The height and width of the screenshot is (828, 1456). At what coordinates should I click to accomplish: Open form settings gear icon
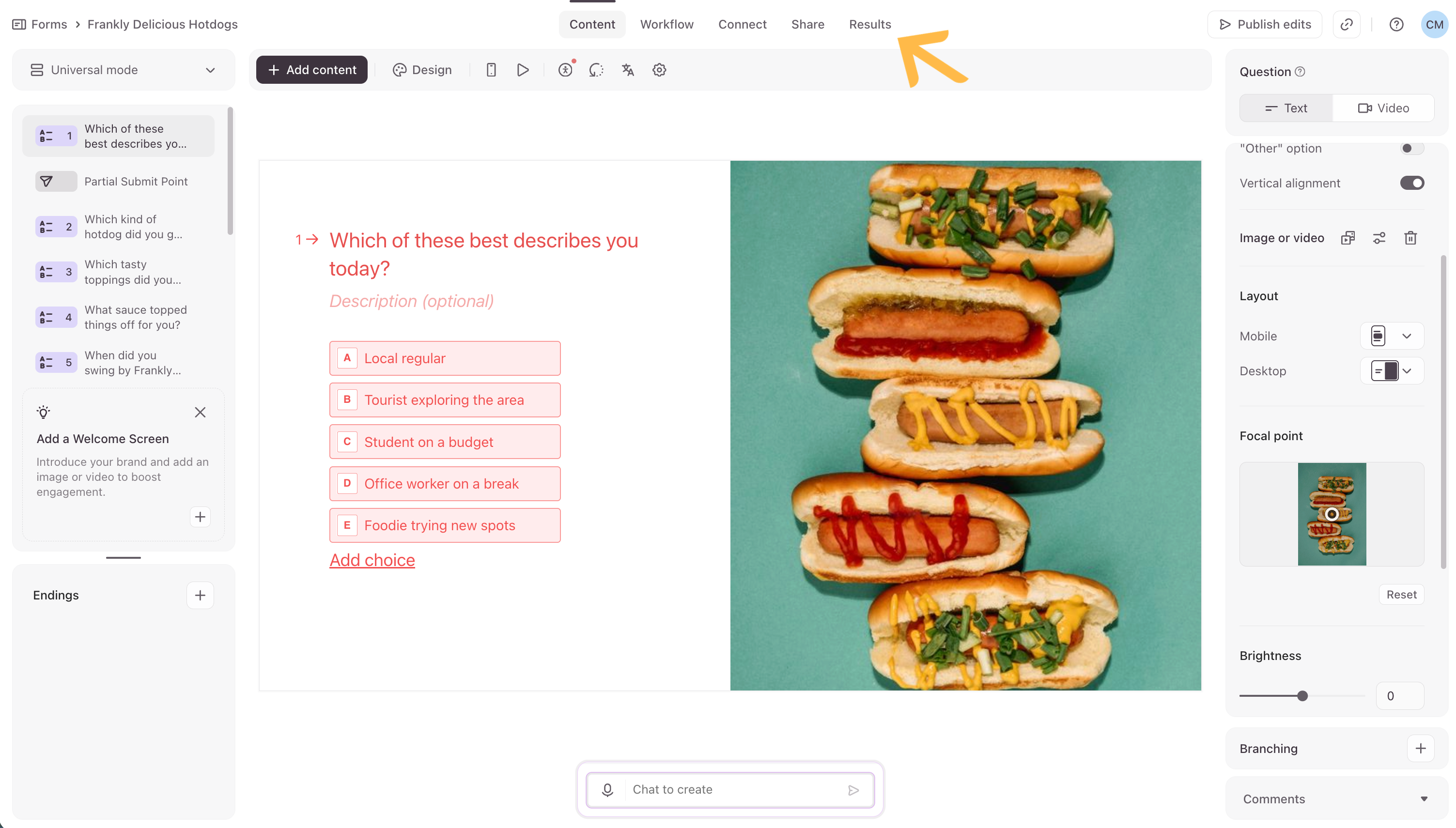click(x=659, y=70)
